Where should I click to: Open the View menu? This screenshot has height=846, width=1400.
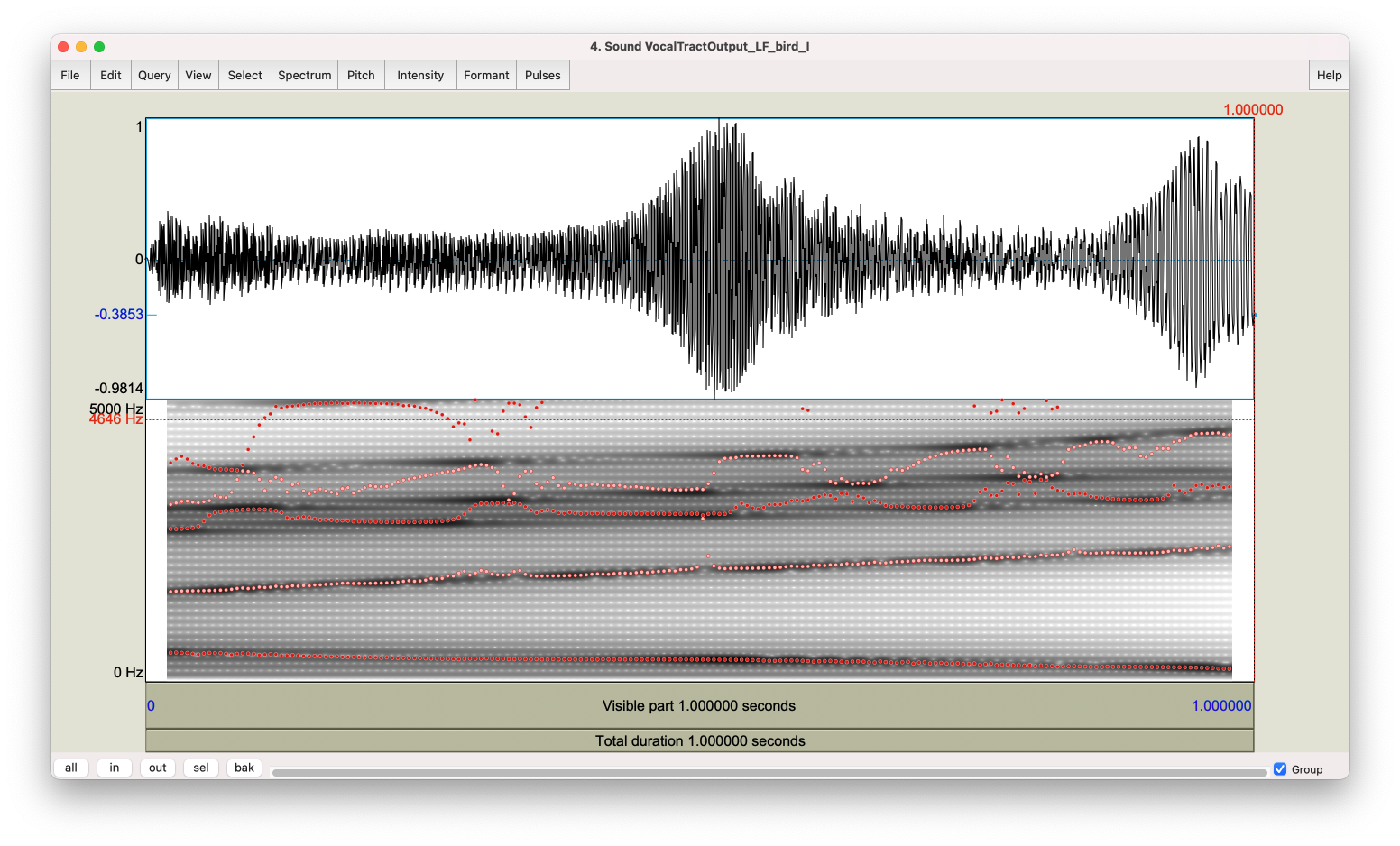pos(198,76)
